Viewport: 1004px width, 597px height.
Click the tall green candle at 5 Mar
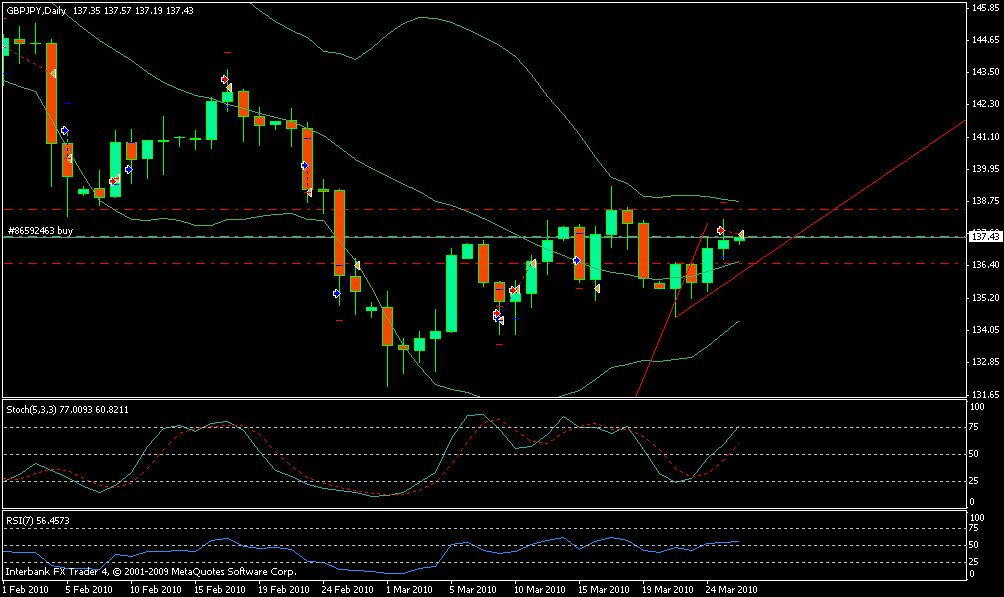coord(451,293)
